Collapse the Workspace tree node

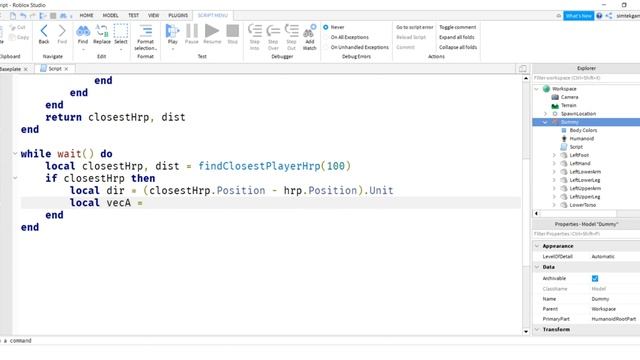click(x=536, y=89)
